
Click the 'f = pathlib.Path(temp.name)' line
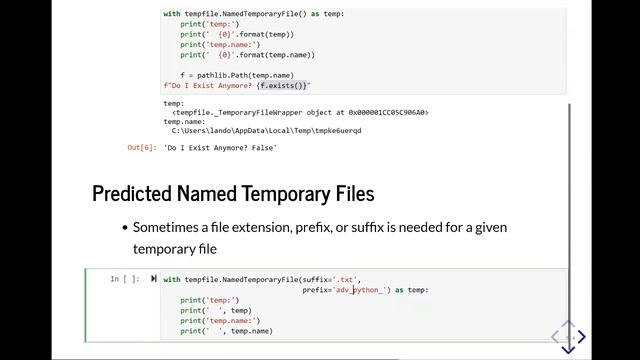(237, 76)
